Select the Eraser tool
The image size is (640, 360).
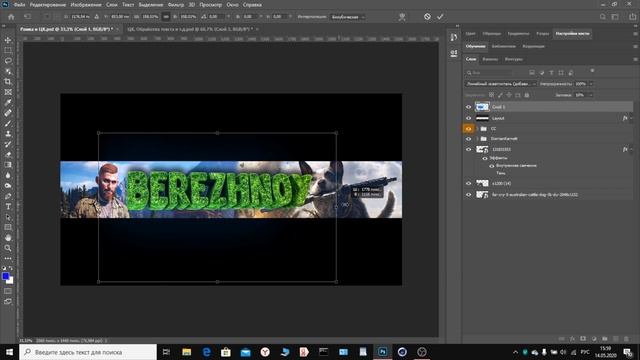8,154
